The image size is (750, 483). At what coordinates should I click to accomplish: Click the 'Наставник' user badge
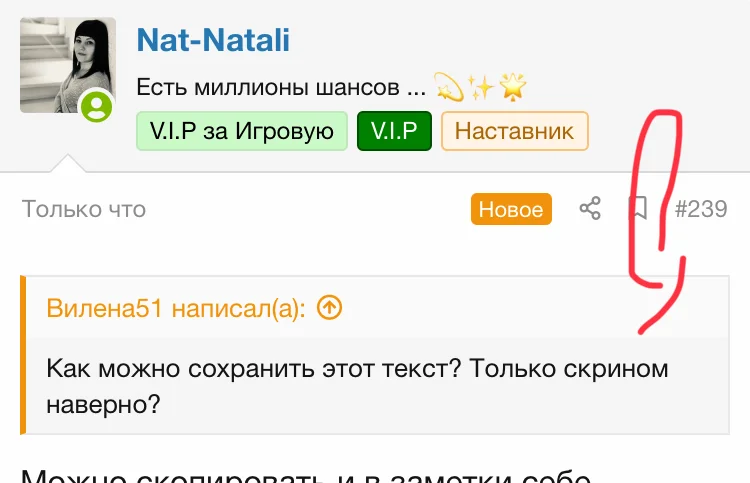tap(515, 131)
